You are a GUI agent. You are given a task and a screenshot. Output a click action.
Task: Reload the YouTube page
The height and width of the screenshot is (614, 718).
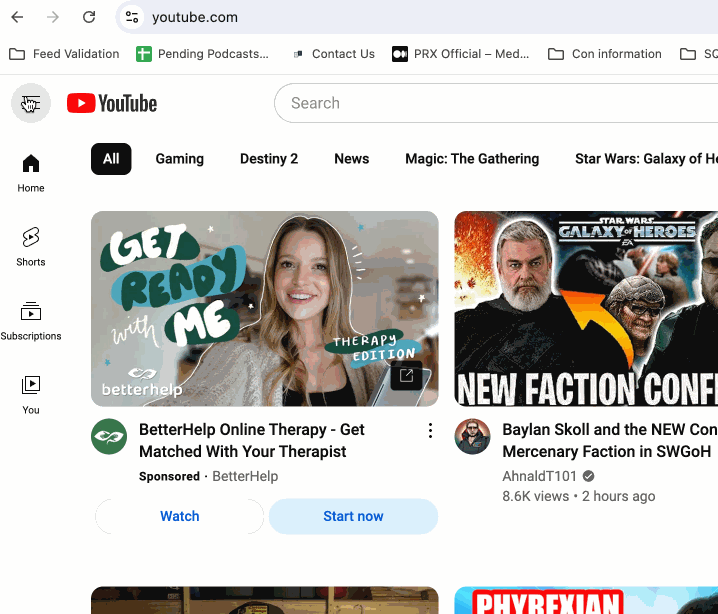(89, 17)
